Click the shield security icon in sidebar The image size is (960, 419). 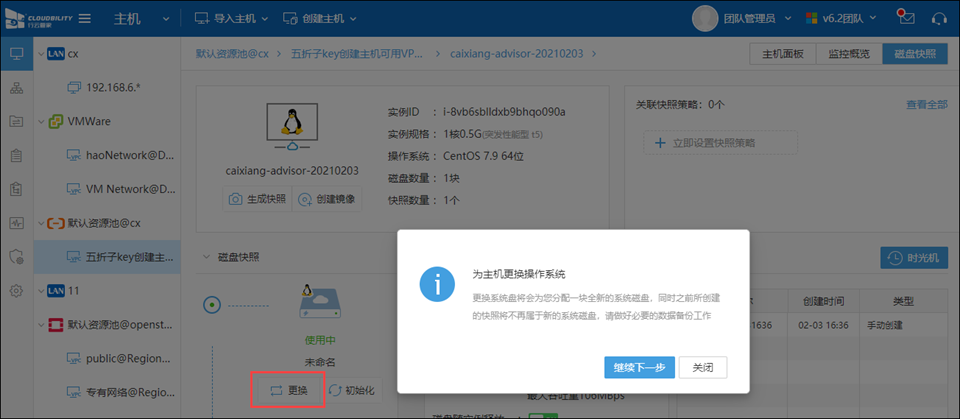(x=16, y=257)
